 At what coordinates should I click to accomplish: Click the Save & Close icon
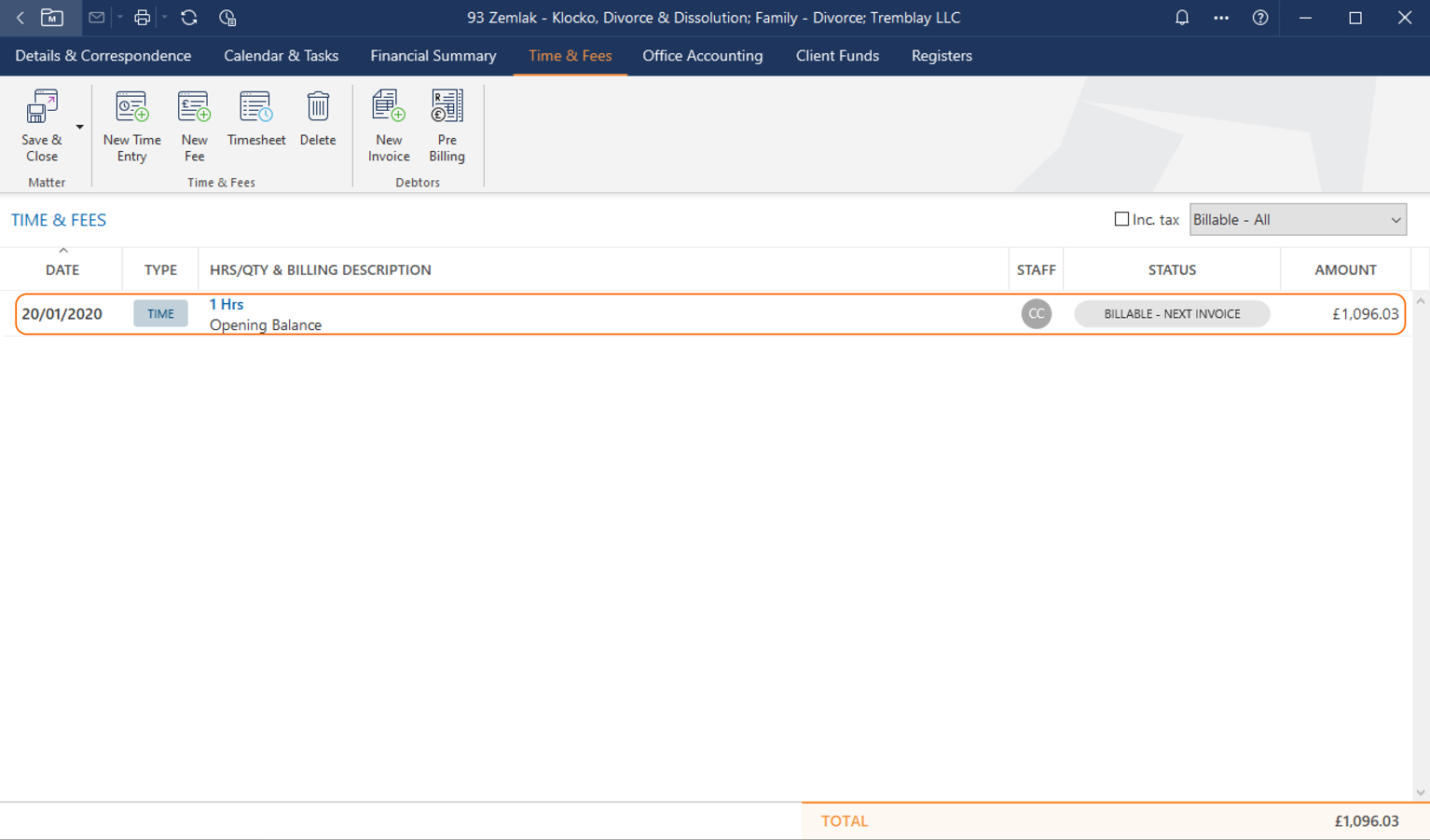tap(41, 108)
